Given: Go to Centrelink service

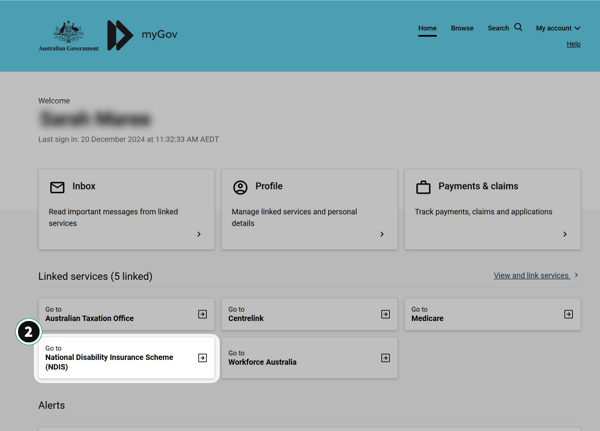Looking at the screenshot, I should (309, 314).
